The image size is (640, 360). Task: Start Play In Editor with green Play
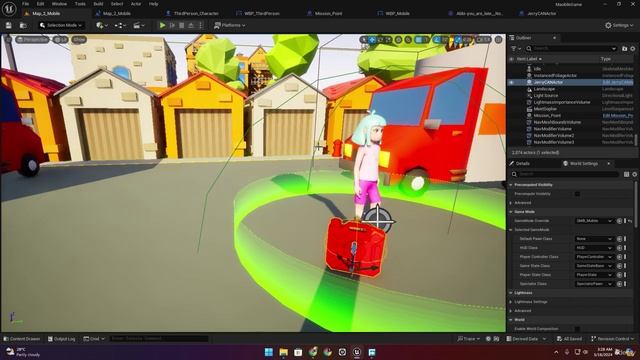pos(162,25)
